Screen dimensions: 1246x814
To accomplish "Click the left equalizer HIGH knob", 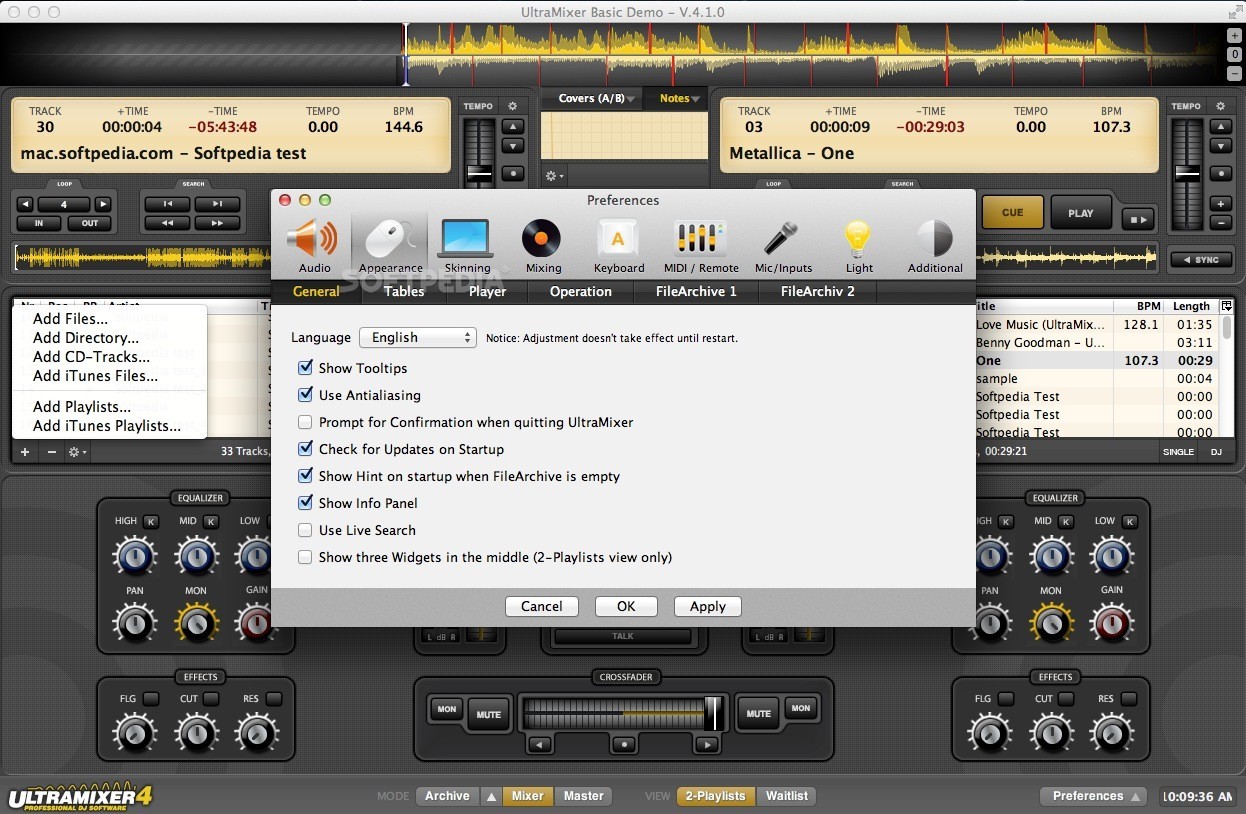I will [x=135, y=556].
